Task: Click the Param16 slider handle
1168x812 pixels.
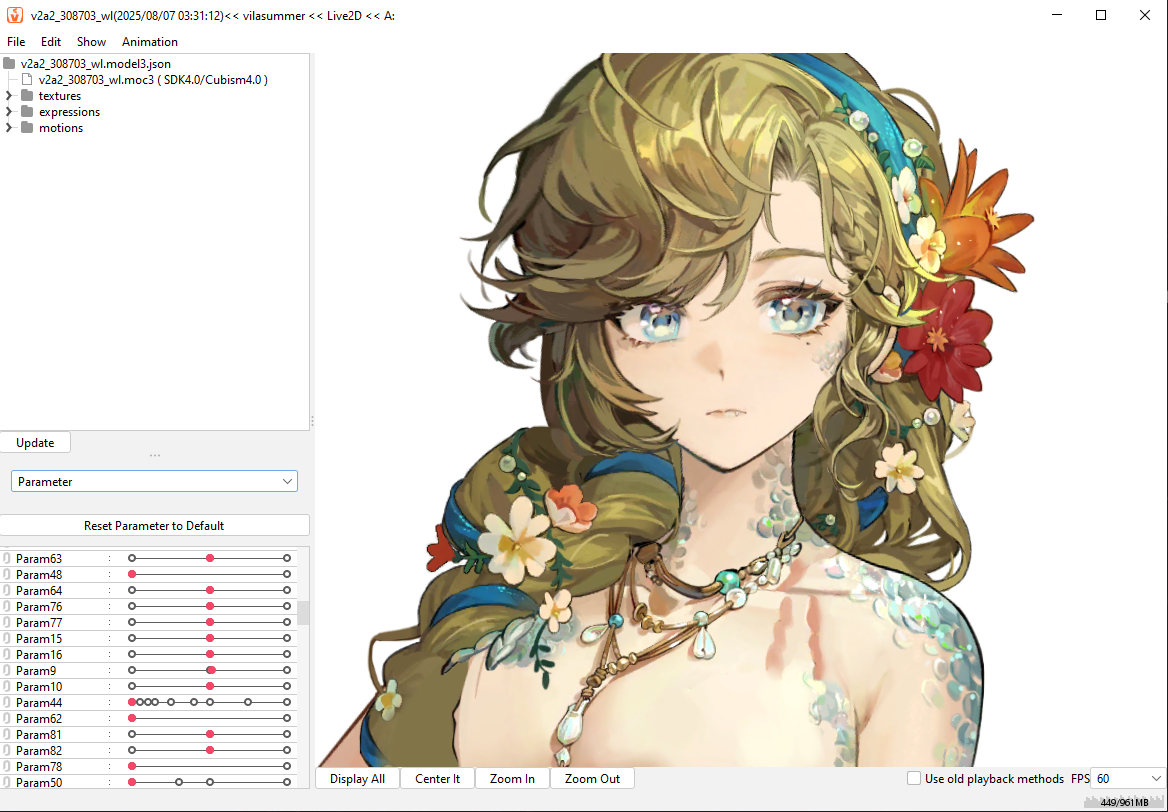Action: (x=210, y=655)
